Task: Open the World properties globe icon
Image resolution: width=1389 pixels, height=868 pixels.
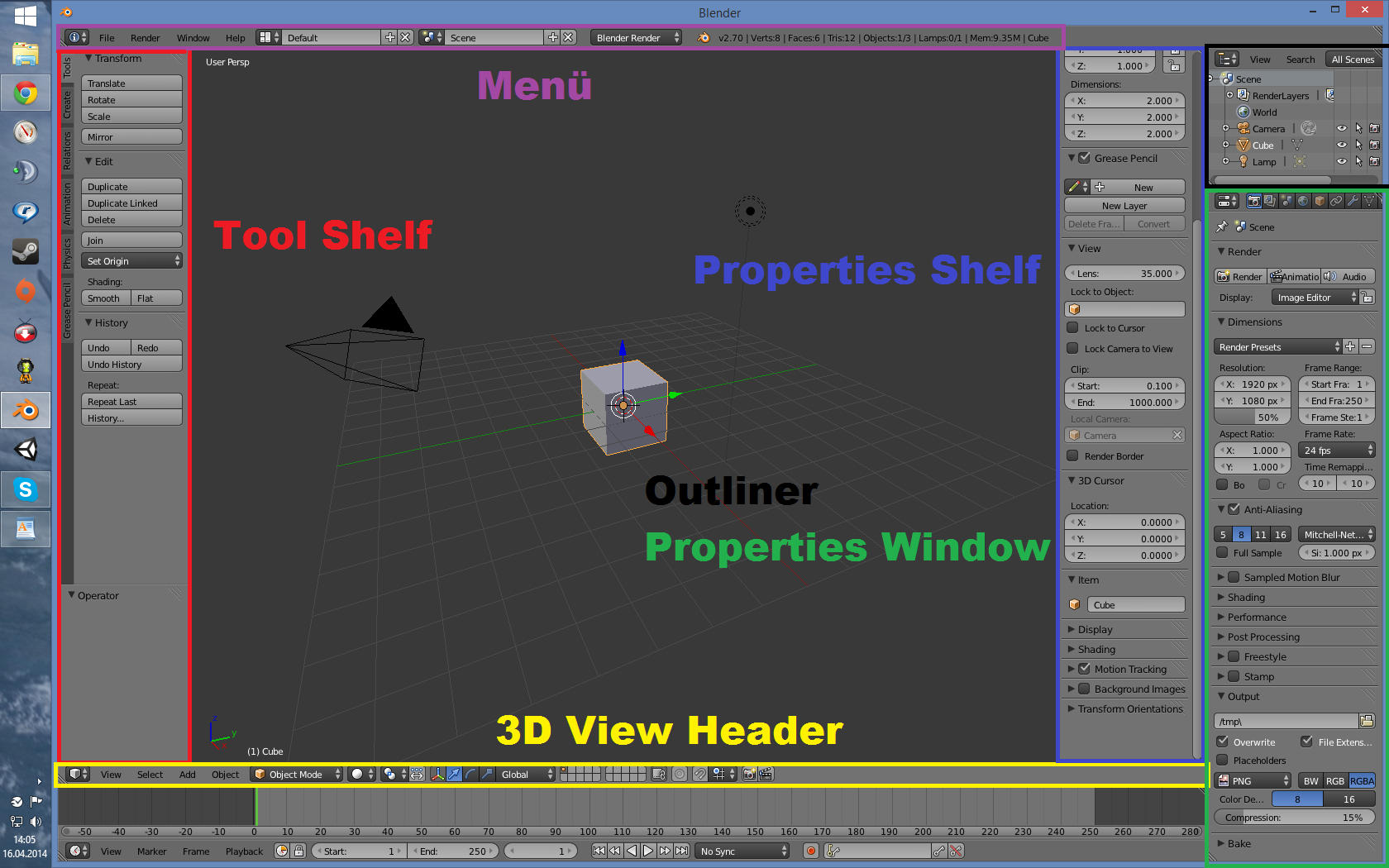Action: pos(1303,201)
